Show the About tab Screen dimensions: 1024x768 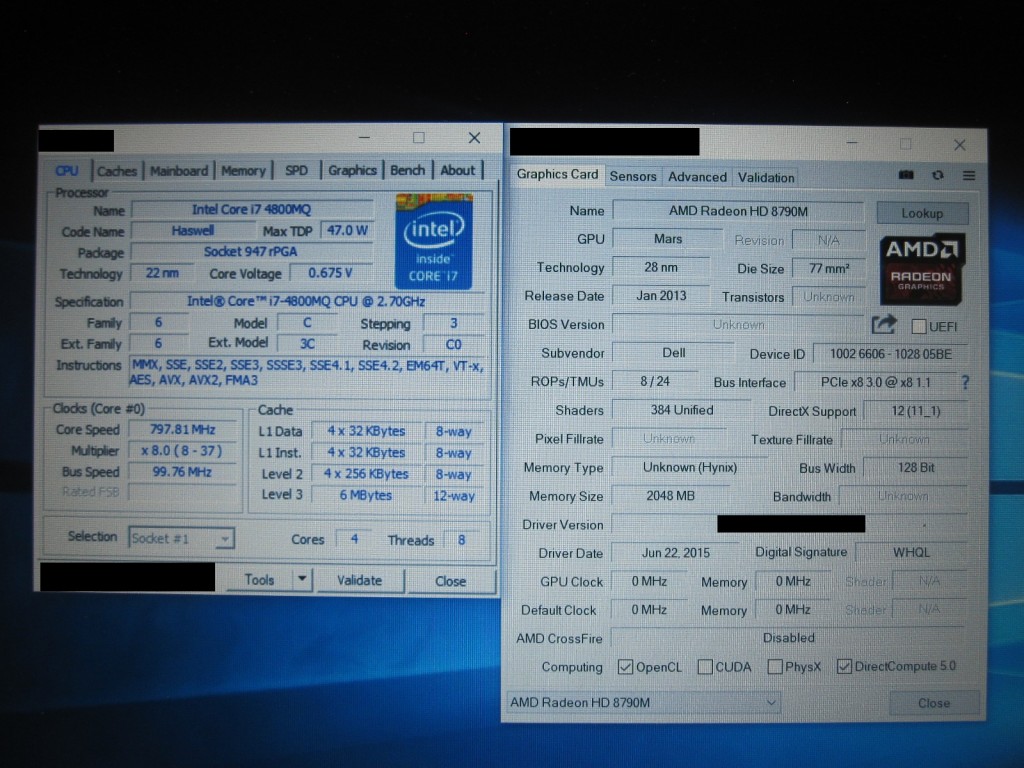pos(457,170)
